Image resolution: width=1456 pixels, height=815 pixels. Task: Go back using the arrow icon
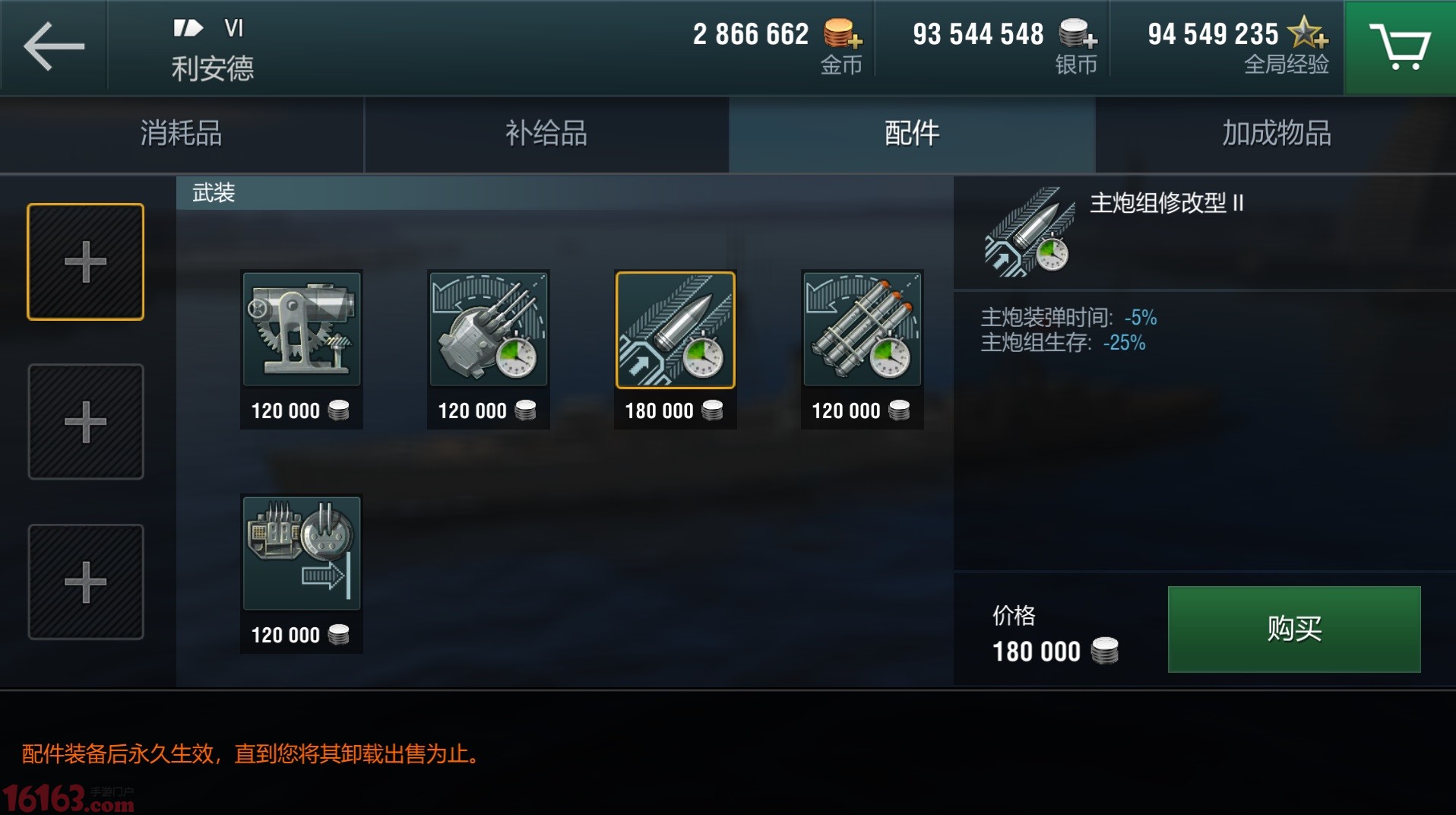pyautogui.click(x=53, y=47)
